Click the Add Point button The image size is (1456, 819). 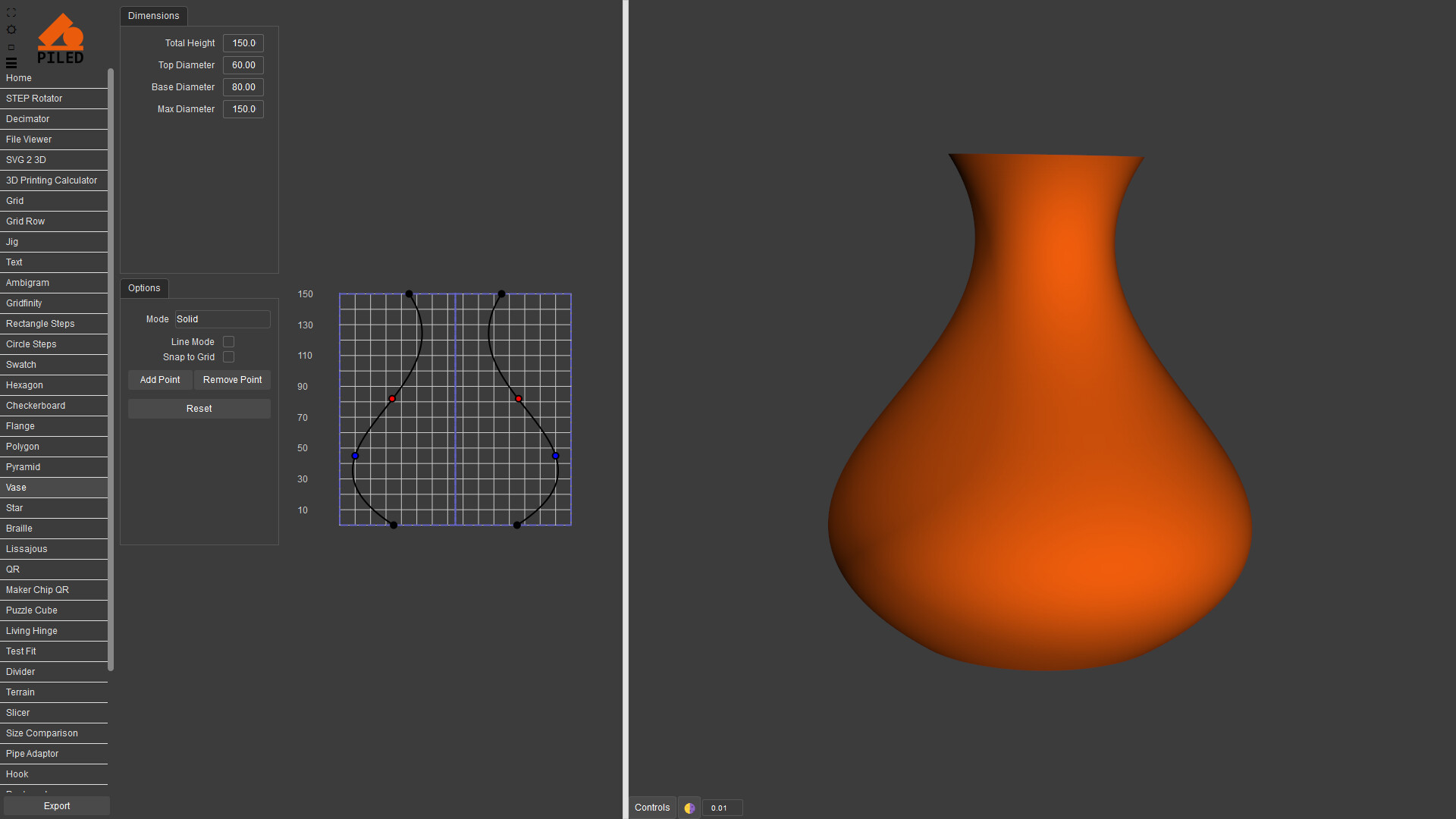160,380
